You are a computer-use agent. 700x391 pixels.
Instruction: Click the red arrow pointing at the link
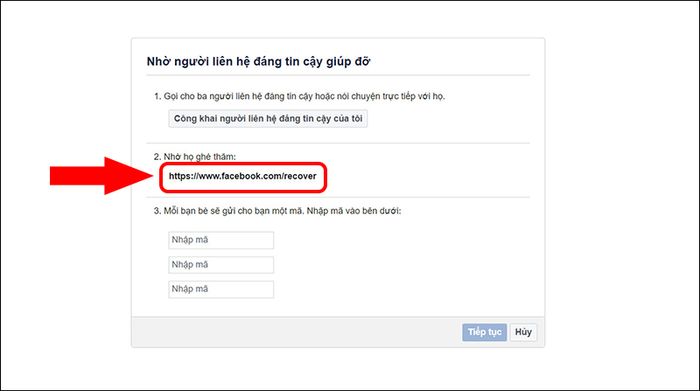(x=101, y=175)
